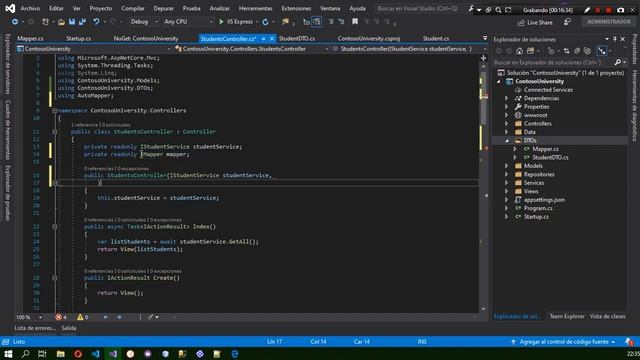The image size is (640, 360).
Task: Select Mapper.cs in Solution Explorer
Action: (x=545, y=149)
